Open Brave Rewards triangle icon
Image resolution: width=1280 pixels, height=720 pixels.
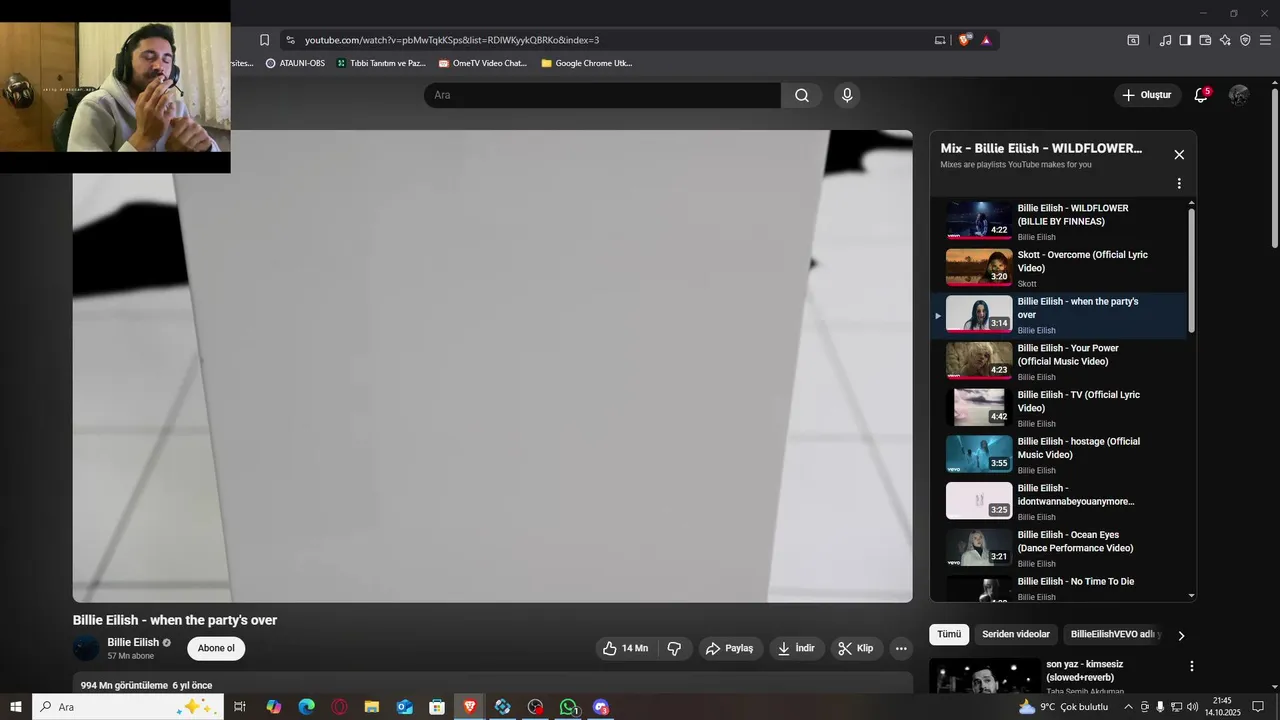pyautogui.click(x=986, y=40)
